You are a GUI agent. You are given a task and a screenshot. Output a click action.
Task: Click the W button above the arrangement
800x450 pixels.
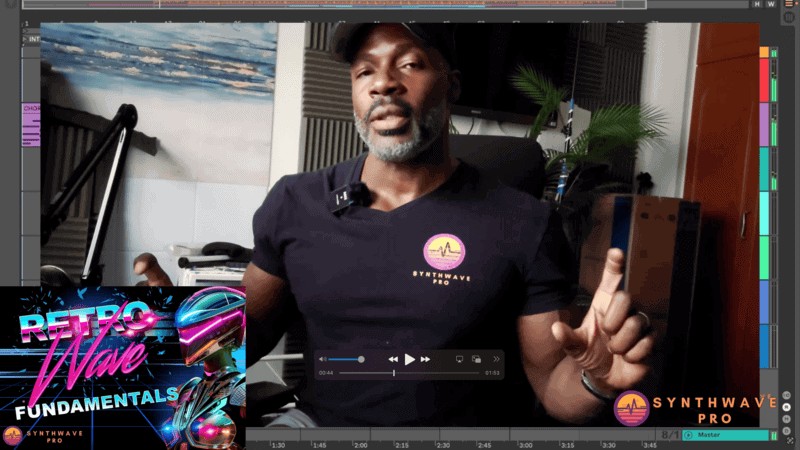[771, 4]
